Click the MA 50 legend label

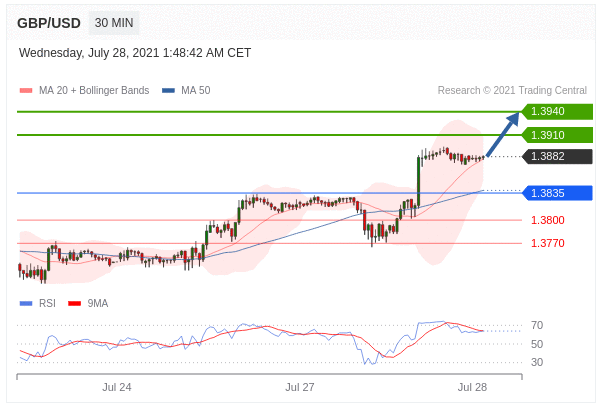coord(196,90)
